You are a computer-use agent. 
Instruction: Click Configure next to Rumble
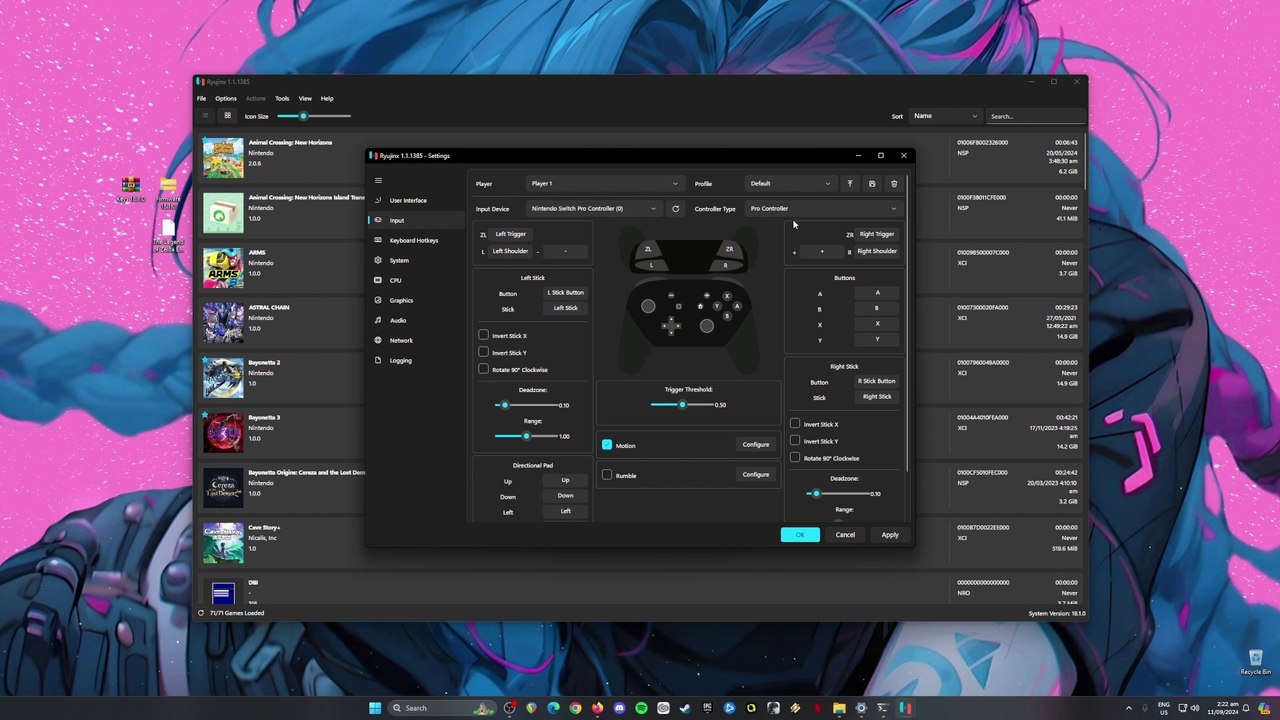click(756, 475)
